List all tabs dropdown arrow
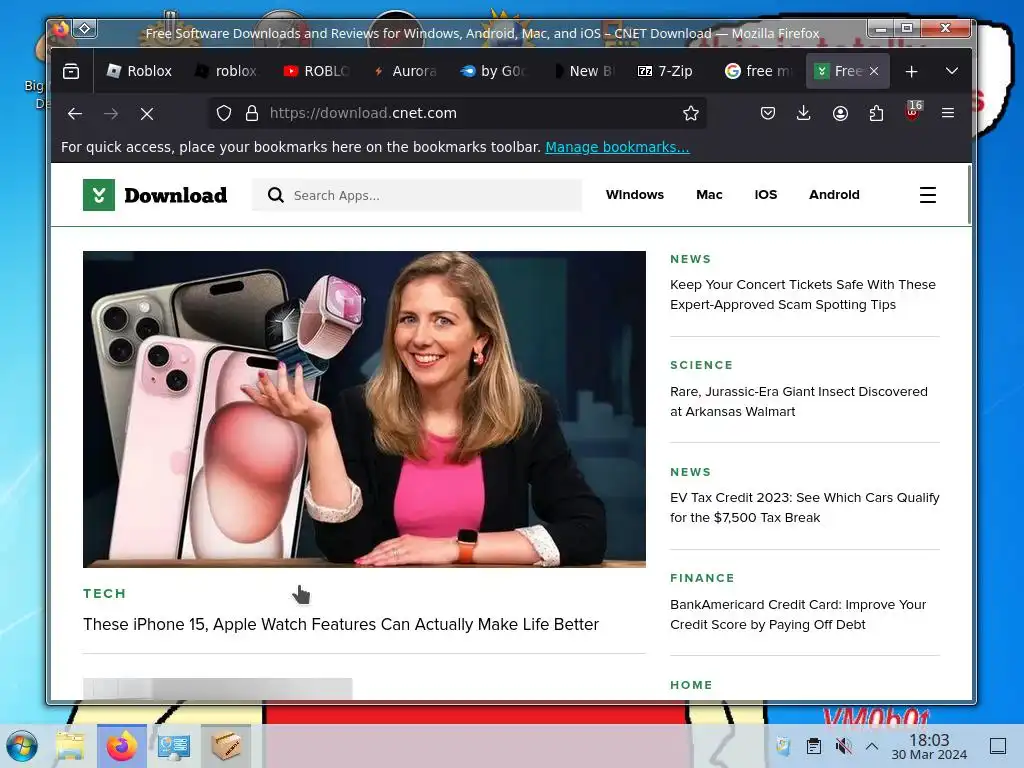 952,71
